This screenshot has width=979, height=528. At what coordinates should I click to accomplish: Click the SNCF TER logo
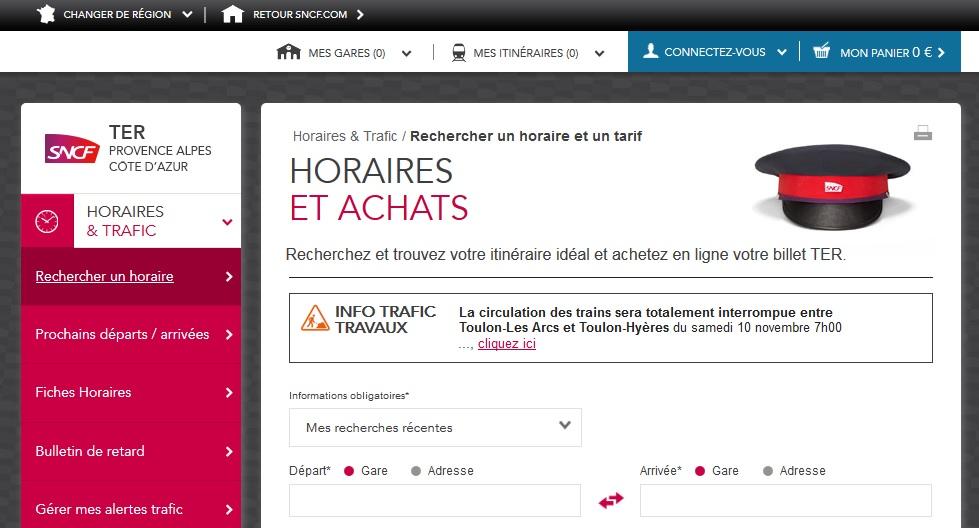pos(72,148)
